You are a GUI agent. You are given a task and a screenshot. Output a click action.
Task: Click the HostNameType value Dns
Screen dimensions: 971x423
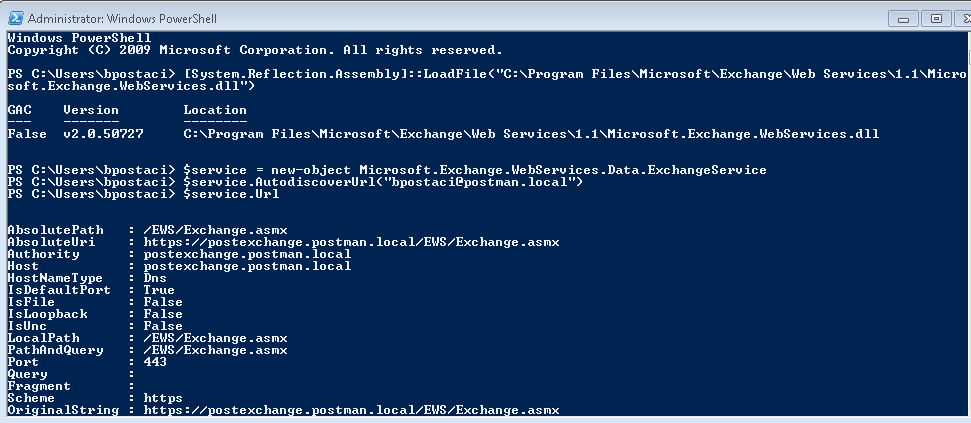[155, 278]
